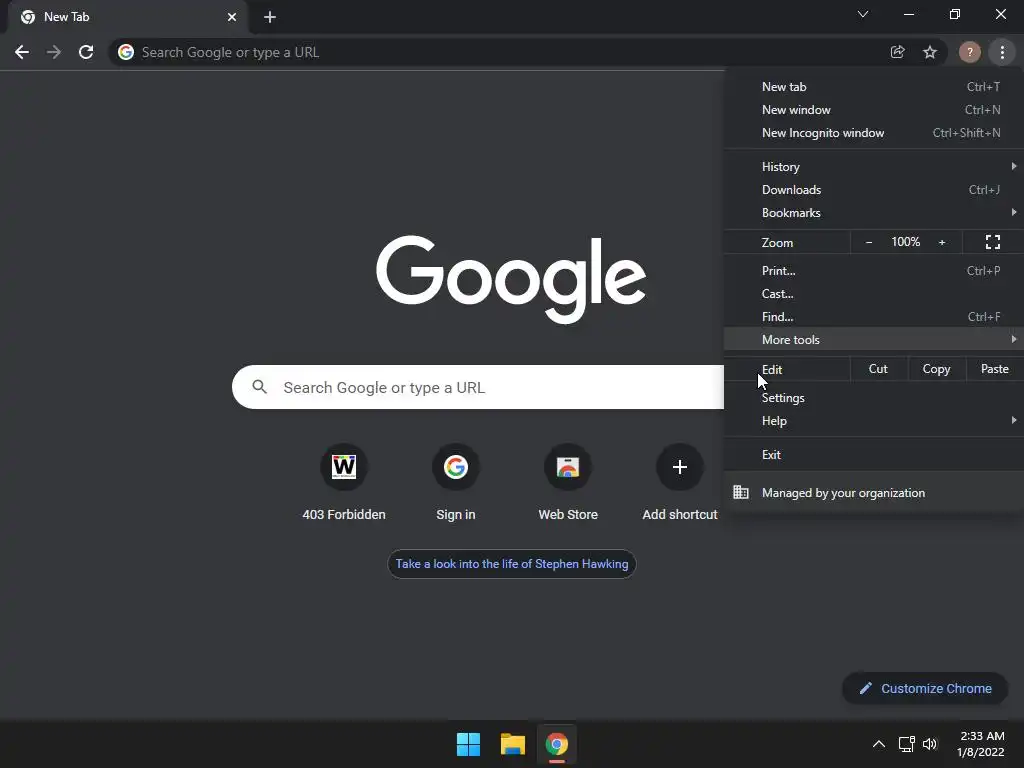Choose Find... from the menu

[874, 317]
